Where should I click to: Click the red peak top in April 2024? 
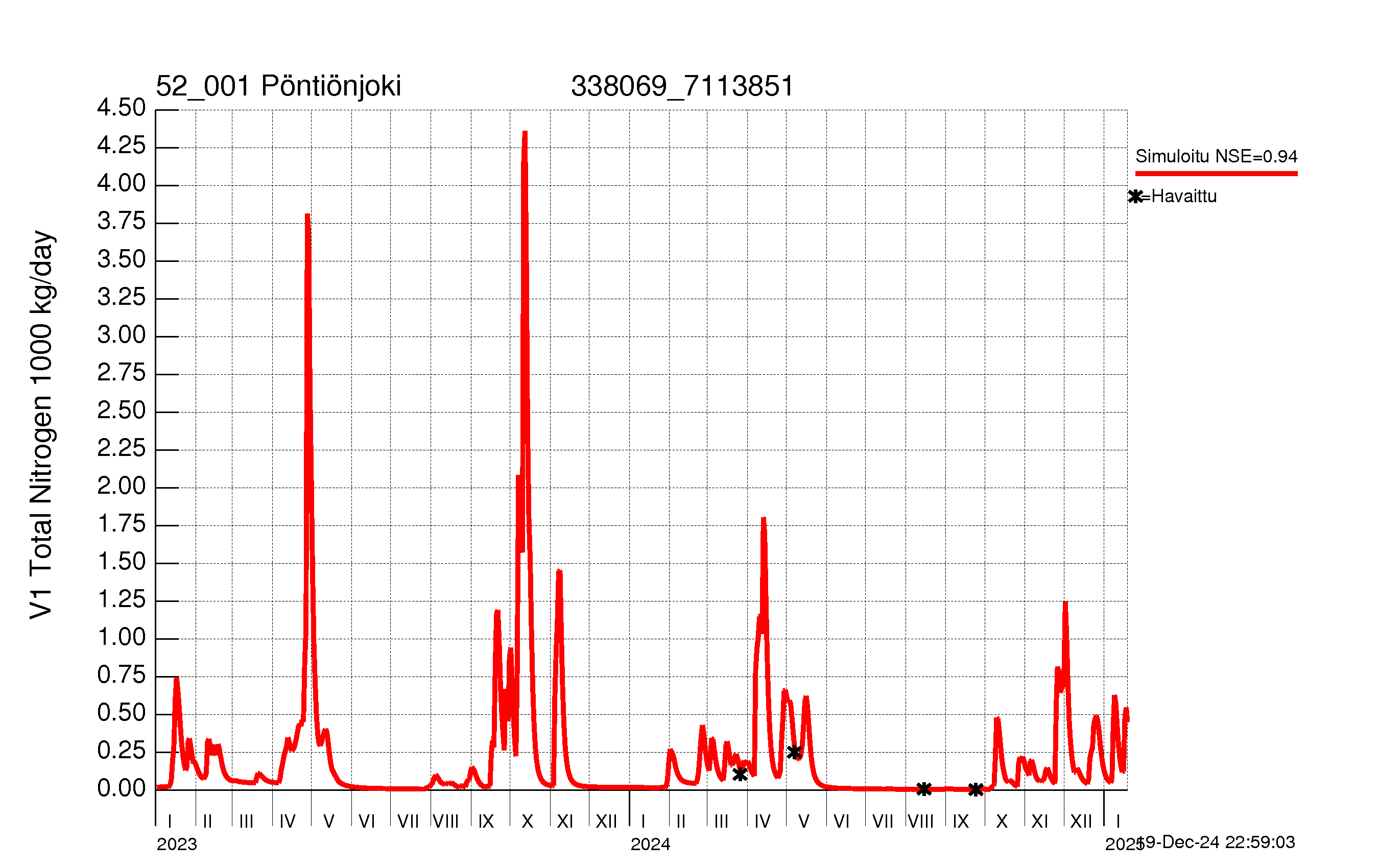click(764, 519)
